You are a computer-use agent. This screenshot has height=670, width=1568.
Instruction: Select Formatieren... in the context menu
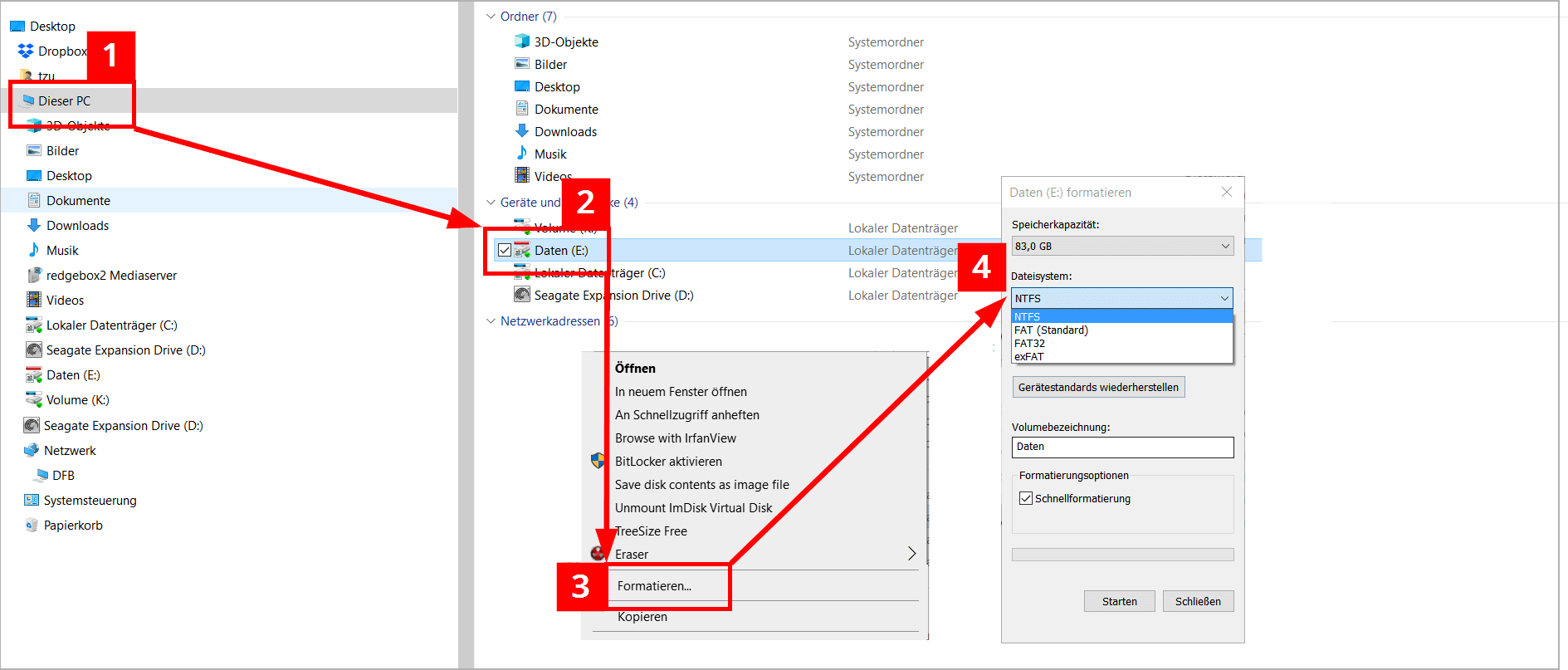(x=654, y=586)
